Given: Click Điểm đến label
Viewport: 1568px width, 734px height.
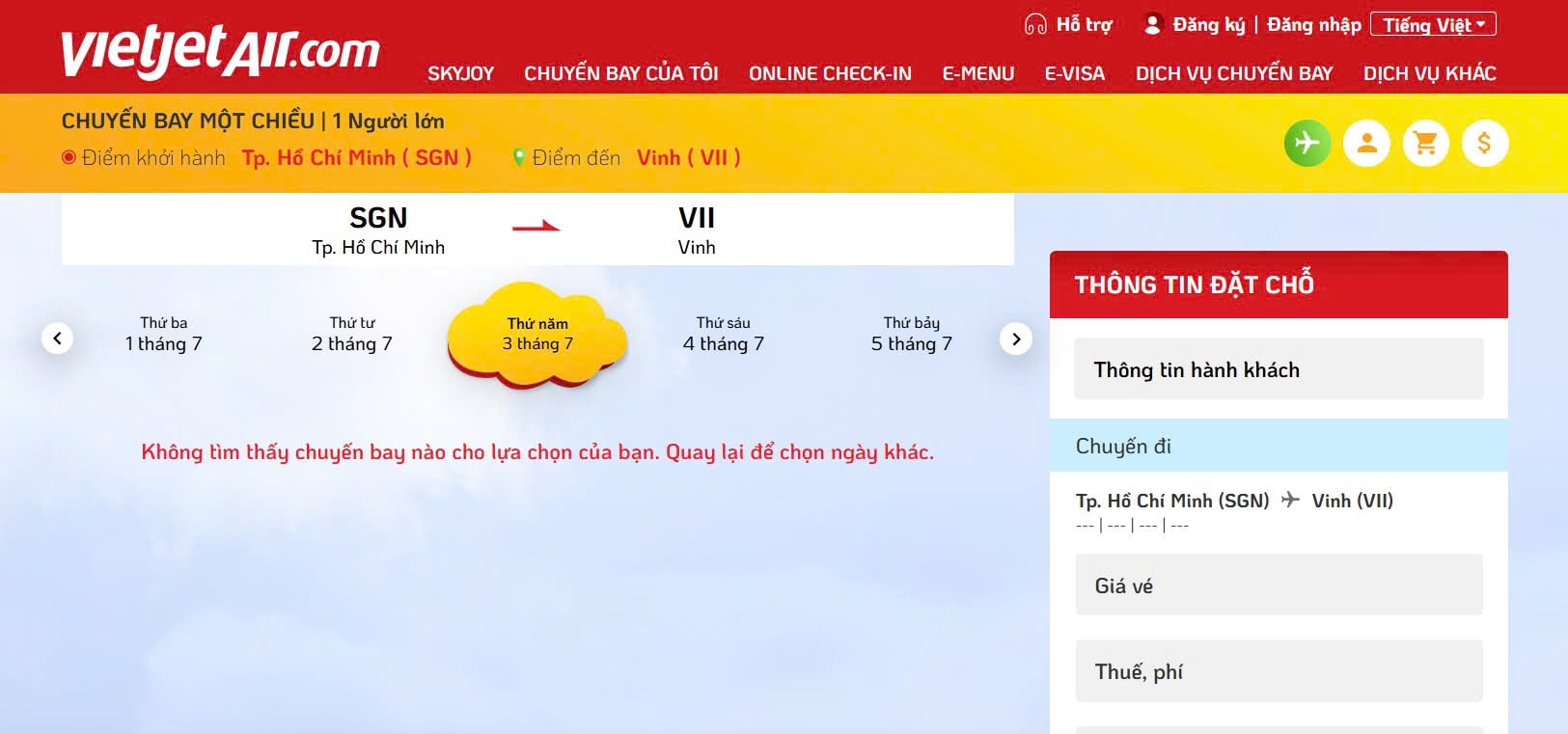Looking at the screenshot, I should (x=576, y=157).
